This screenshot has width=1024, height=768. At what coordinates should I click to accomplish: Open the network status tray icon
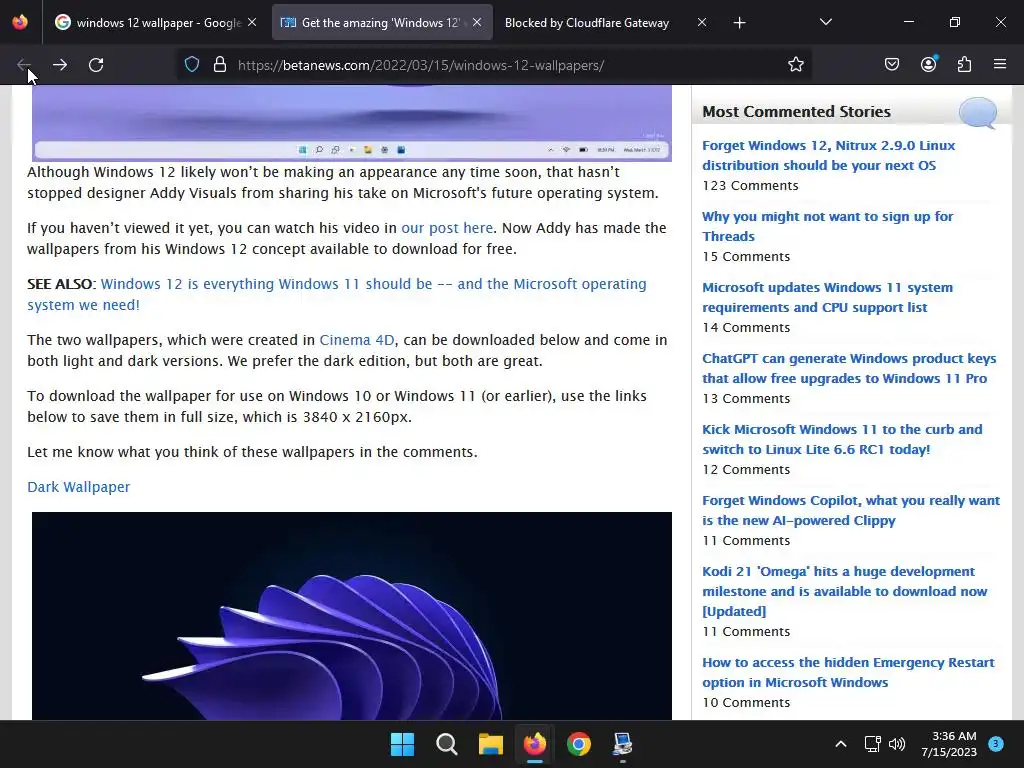point(872,744)
